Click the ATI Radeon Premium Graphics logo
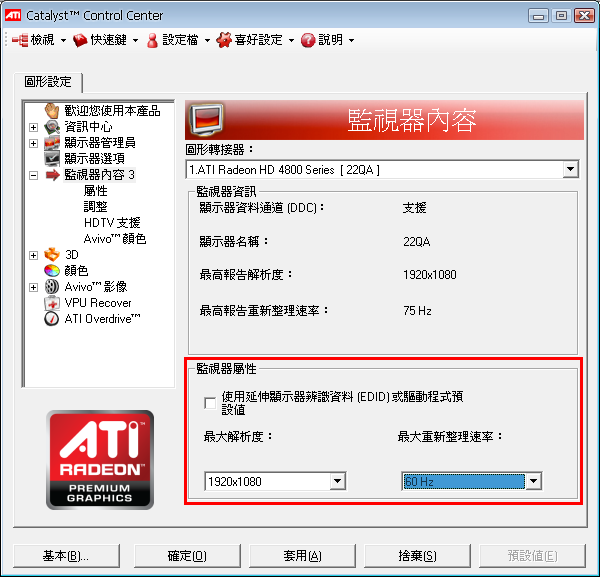 click(99, 460)
